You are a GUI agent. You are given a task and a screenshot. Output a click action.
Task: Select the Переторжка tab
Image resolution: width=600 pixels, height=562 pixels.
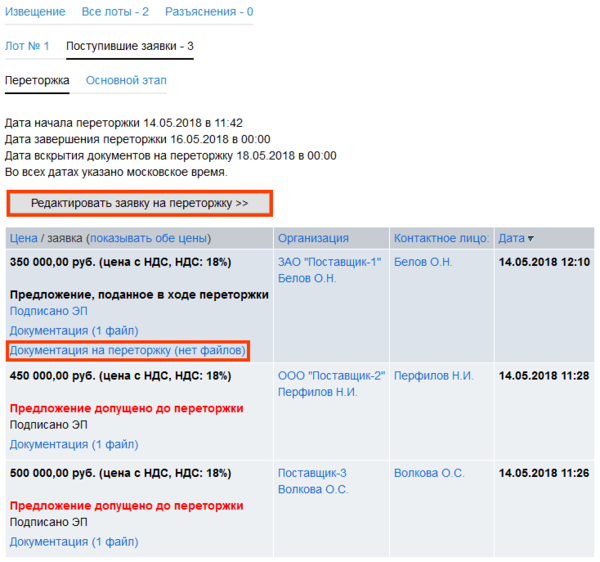37,80
